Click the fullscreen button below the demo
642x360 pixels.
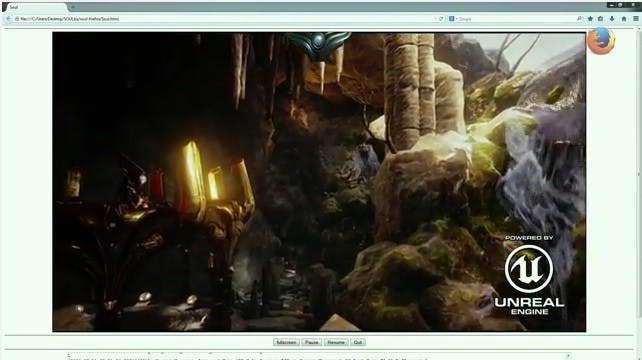coord(286,342)
